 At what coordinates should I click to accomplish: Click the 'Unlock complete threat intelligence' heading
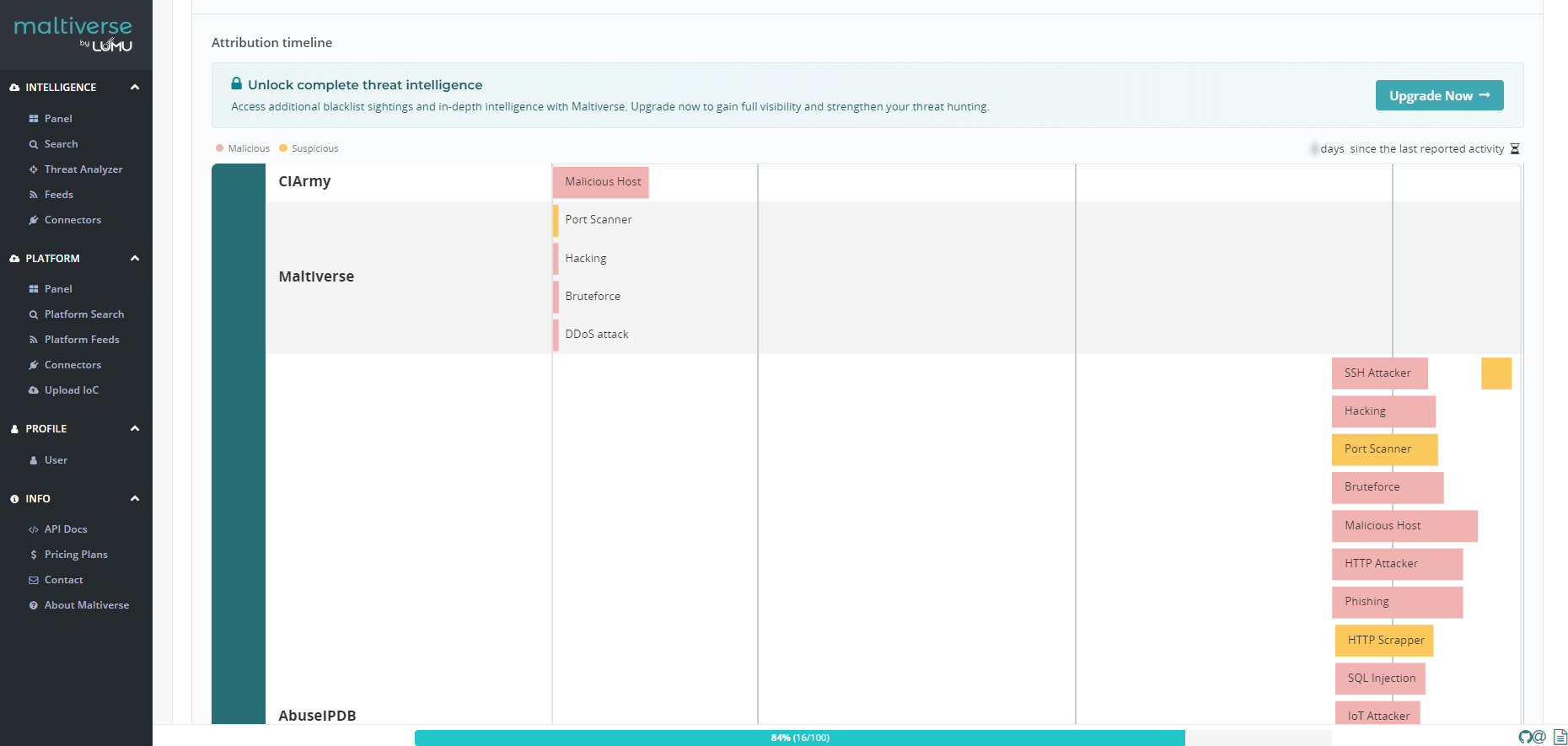pos(365,85)
